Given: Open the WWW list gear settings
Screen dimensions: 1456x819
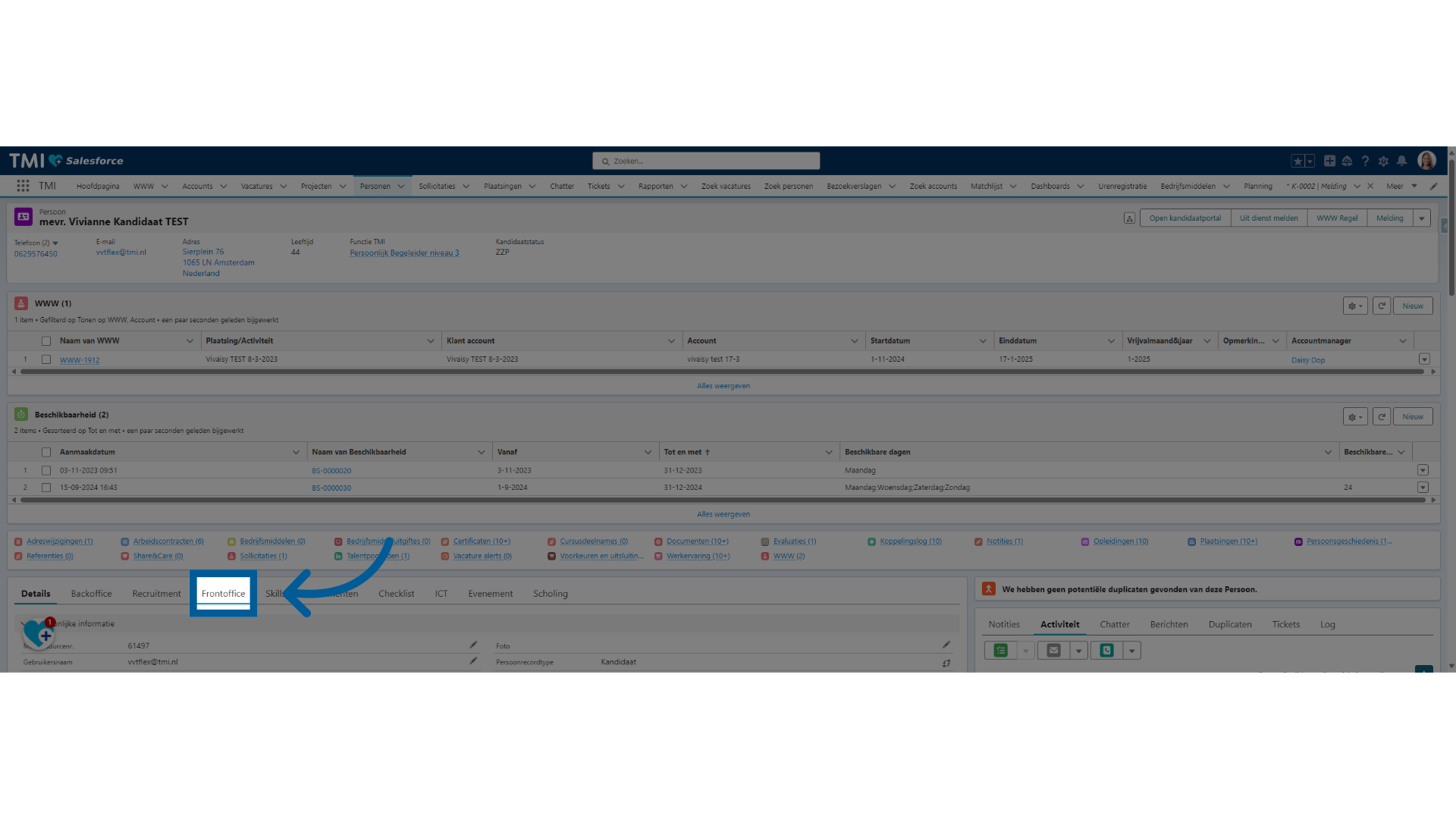Looking at the screenshot, I should click(1355, 306).
